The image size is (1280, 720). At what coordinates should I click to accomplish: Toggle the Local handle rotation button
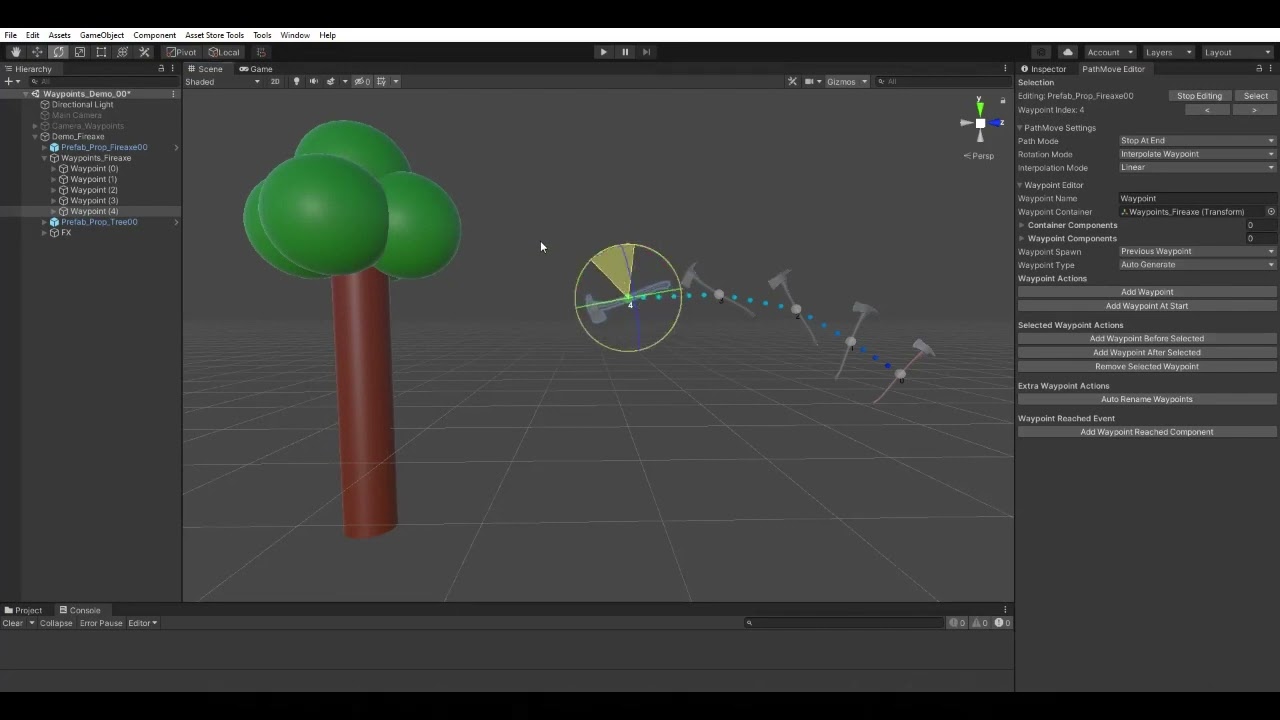(224, 52)
